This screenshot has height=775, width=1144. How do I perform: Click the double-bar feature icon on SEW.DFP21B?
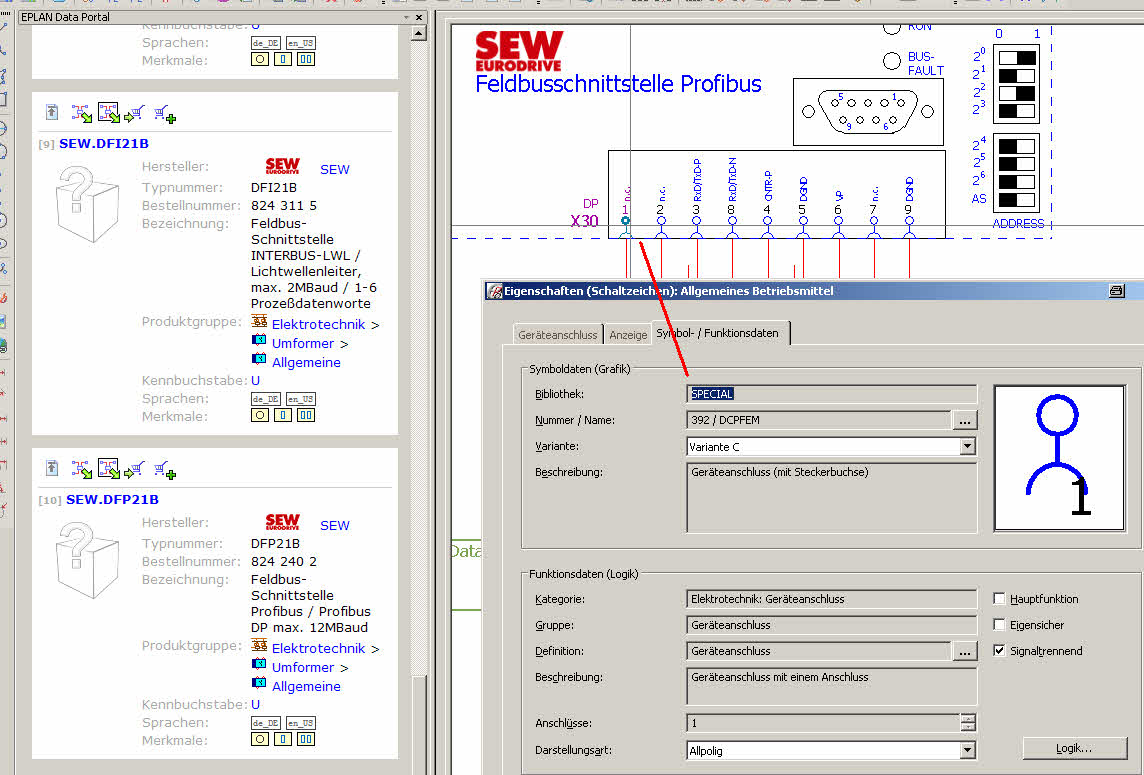[x=306, y=739]
